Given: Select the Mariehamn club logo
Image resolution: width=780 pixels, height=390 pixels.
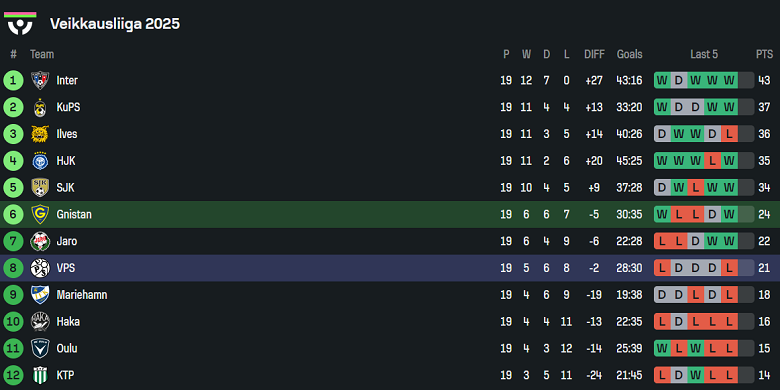Looking at the screenshot, I should [40, 295].
